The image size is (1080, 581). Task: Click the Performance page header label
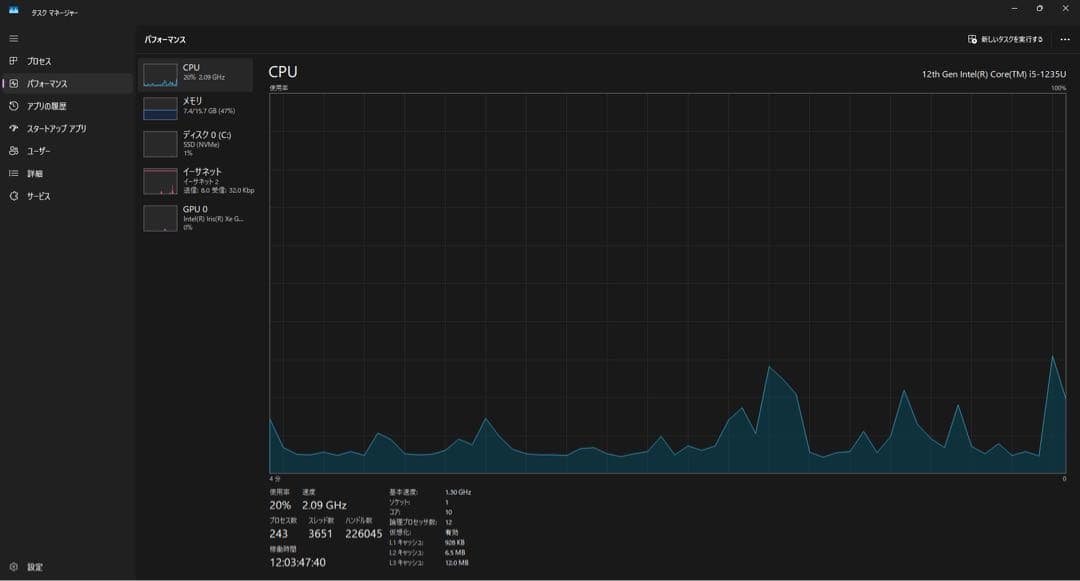click(165, 40)
